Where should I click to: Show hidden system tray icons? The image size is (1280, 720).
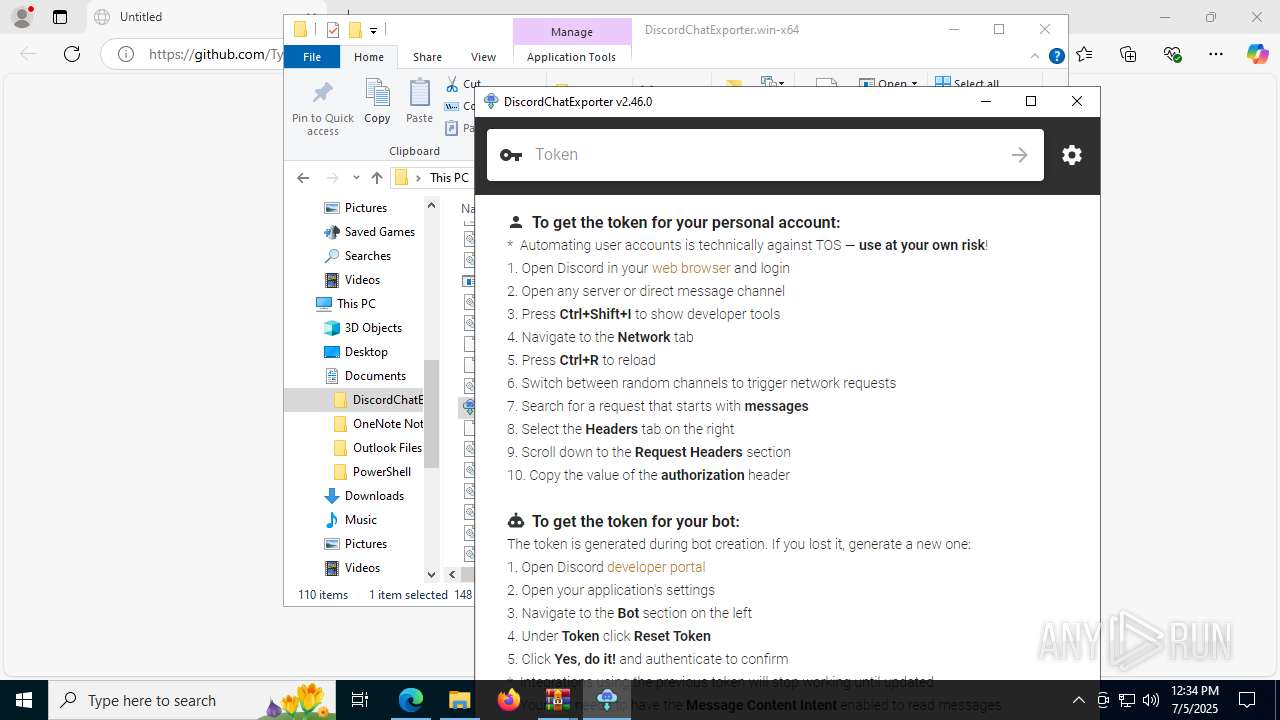(x=1078, y=700)
